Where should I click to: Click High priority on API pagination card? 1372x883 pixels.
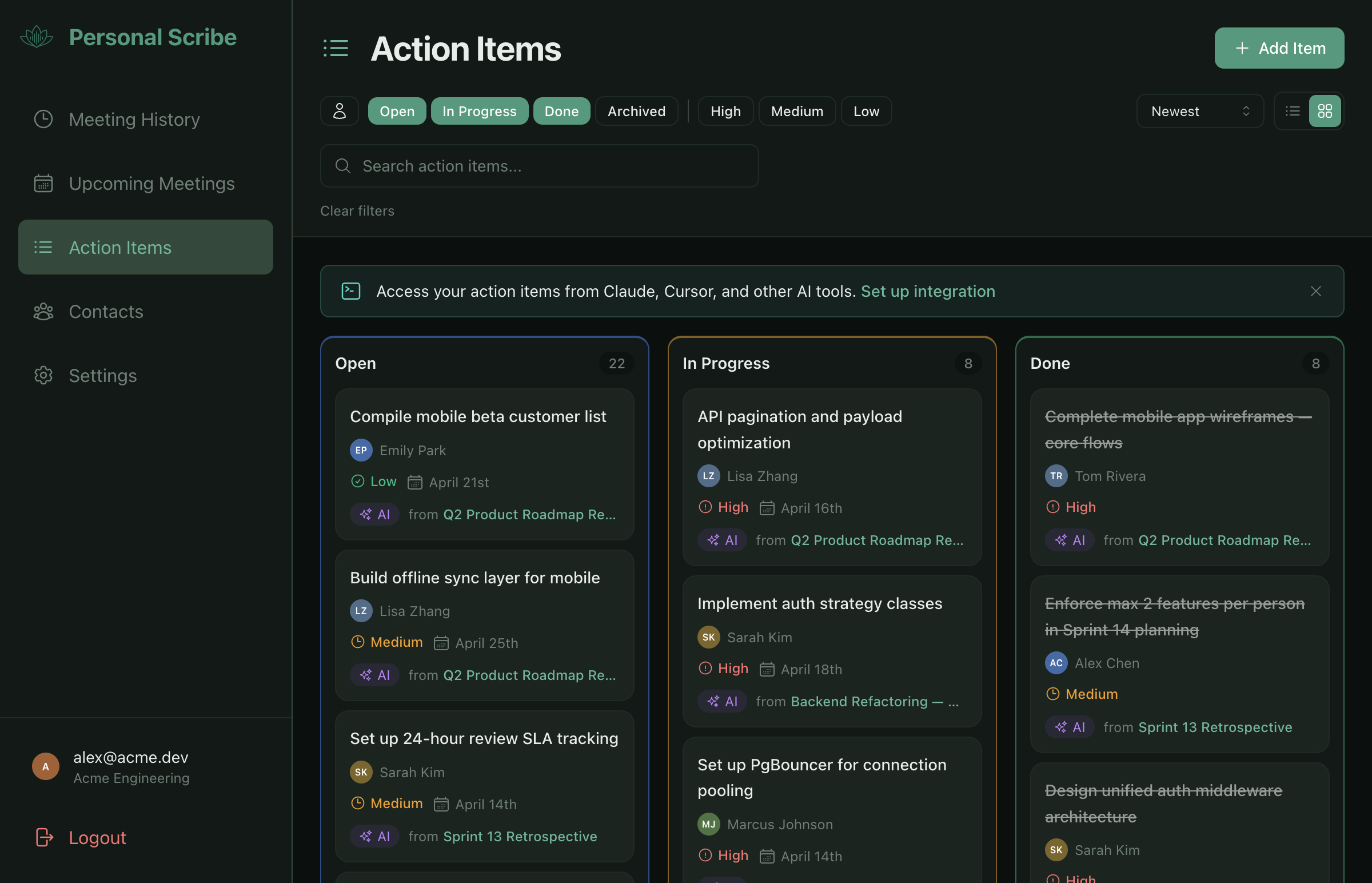(723, 507)
